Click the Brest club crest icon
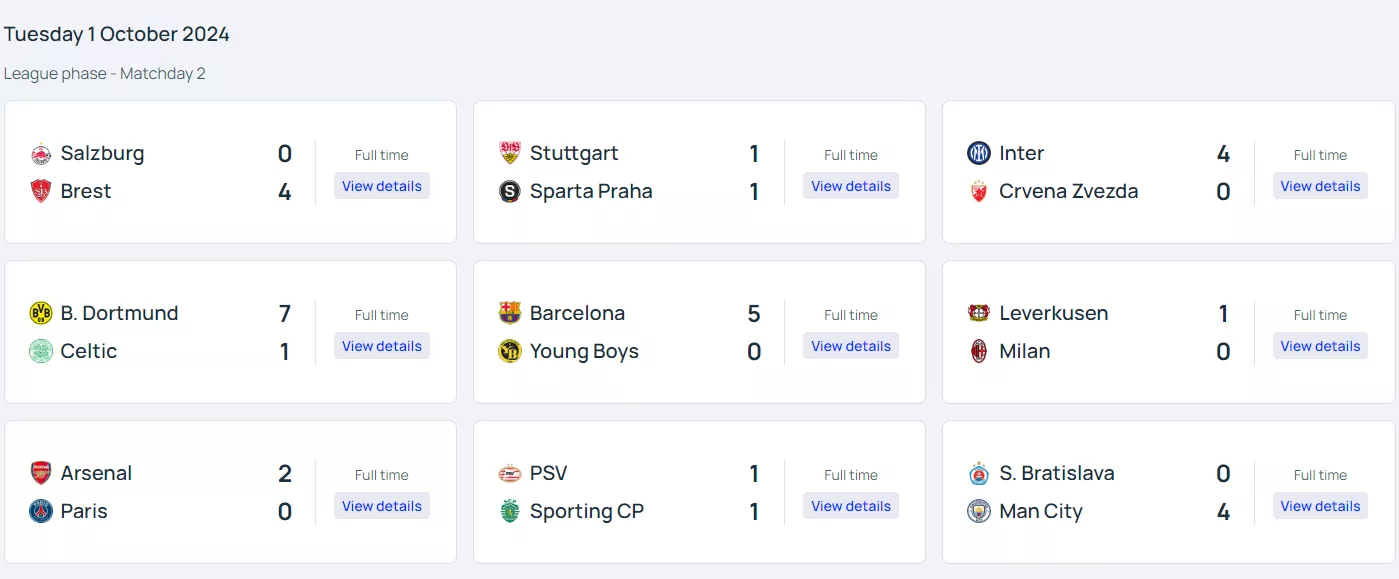 tap(41, 191)
